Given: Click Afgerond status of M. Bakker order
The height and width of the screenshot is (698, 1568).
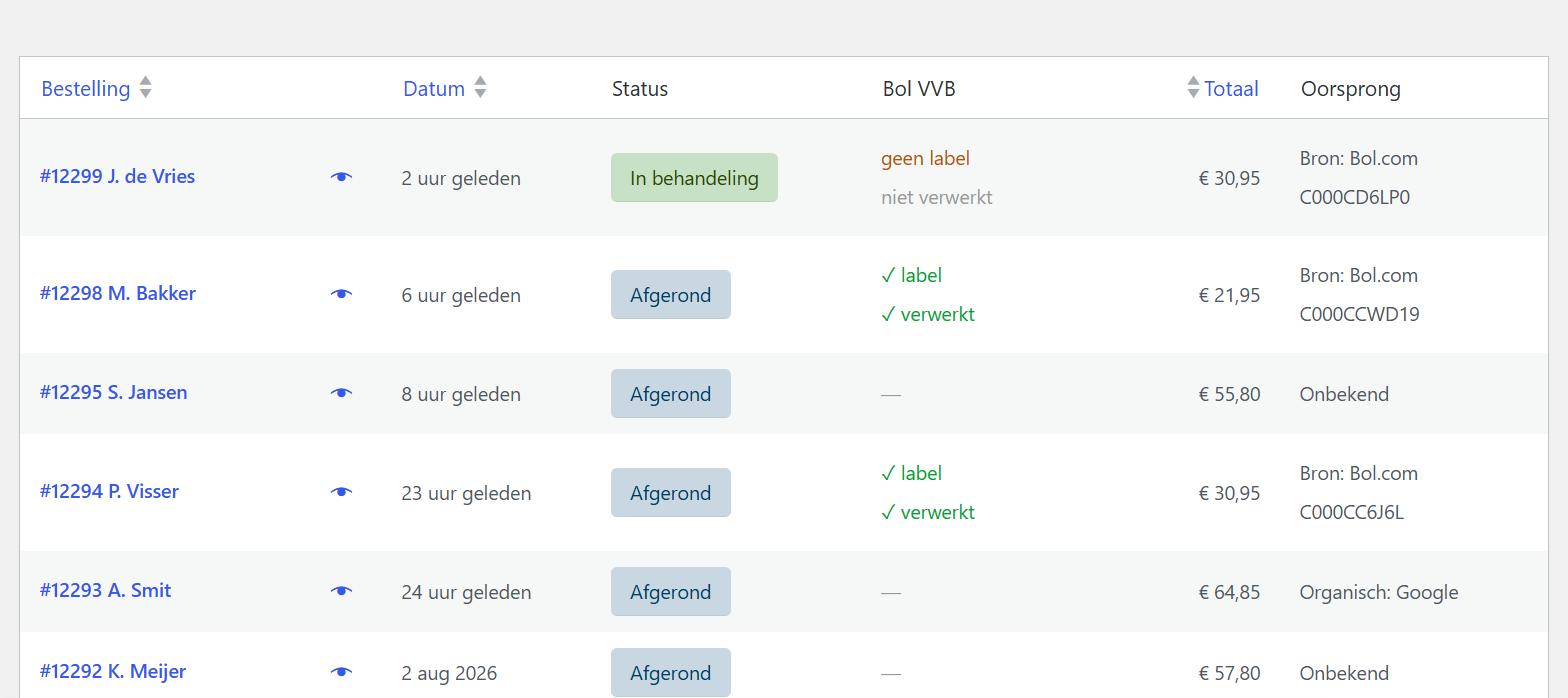Looking at the screenshot, I should (x=671, y=295).
